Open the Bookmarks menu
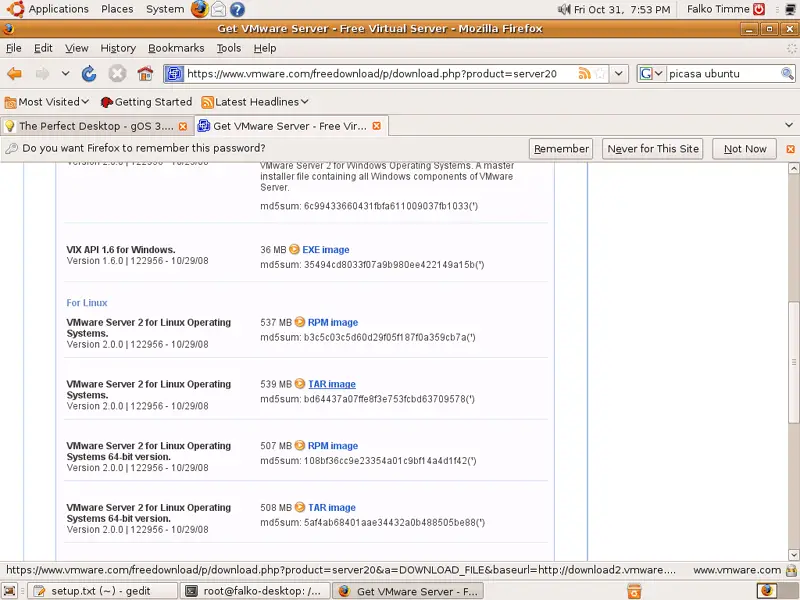This screenshot has width=800, height=600. (x=176, y=48)
